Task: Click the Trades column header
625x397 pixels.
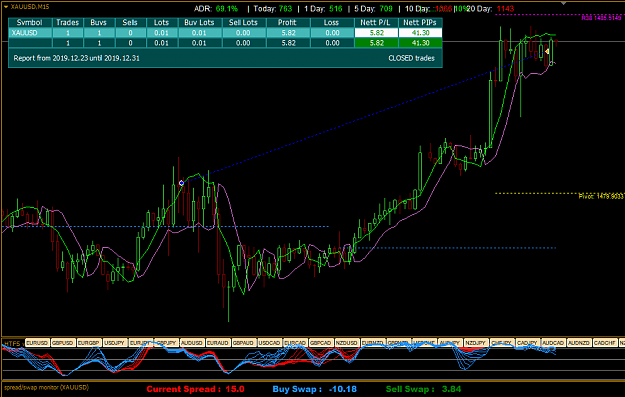Action: pos(68,23)
